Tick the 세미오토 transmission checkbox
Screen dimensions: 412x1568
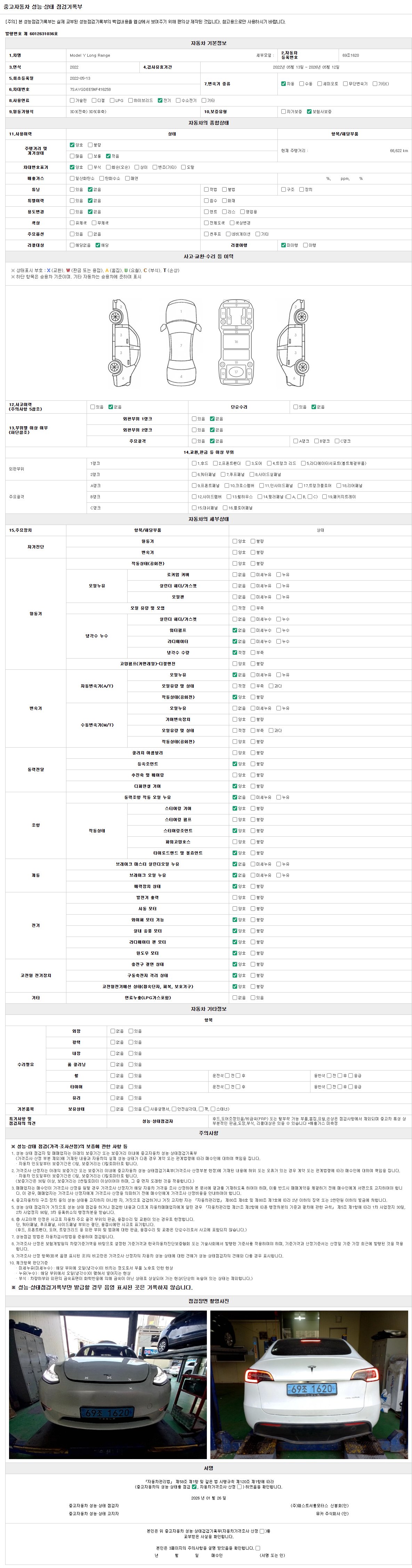[320, 83]
